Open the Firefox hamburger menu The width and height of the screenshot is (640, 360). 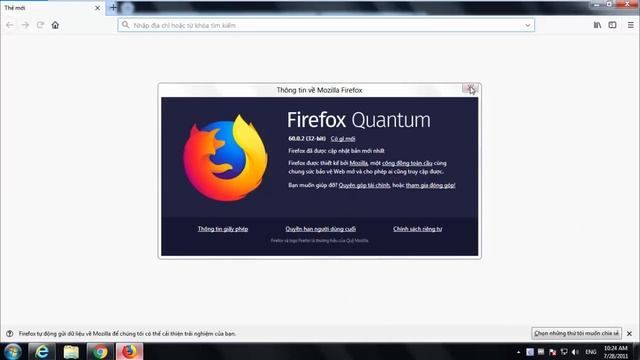pos(631,25)
